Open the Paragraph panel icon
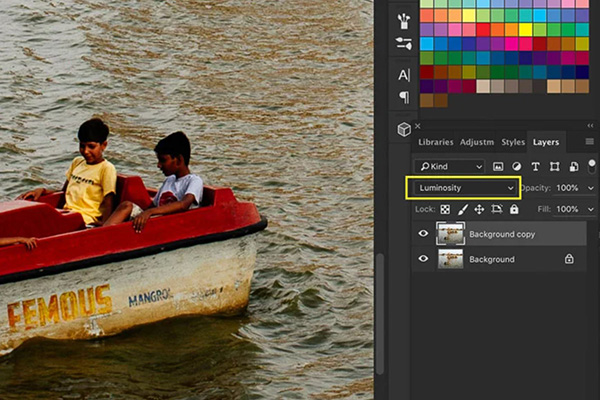The image size is (600, 400). click(404, 98)
